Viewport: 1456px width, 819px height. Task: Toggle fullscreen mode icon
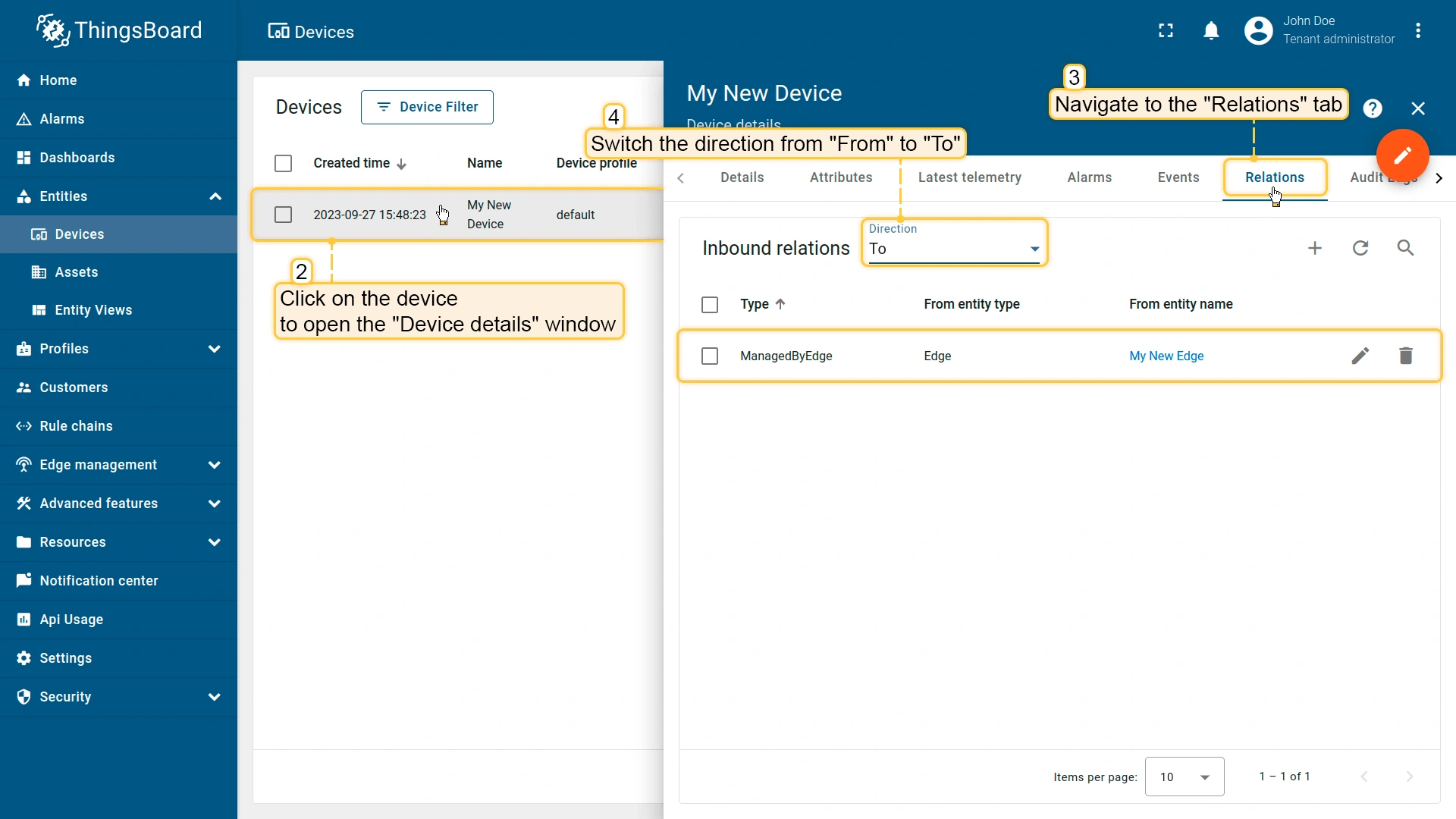(x=1166, y=31)
